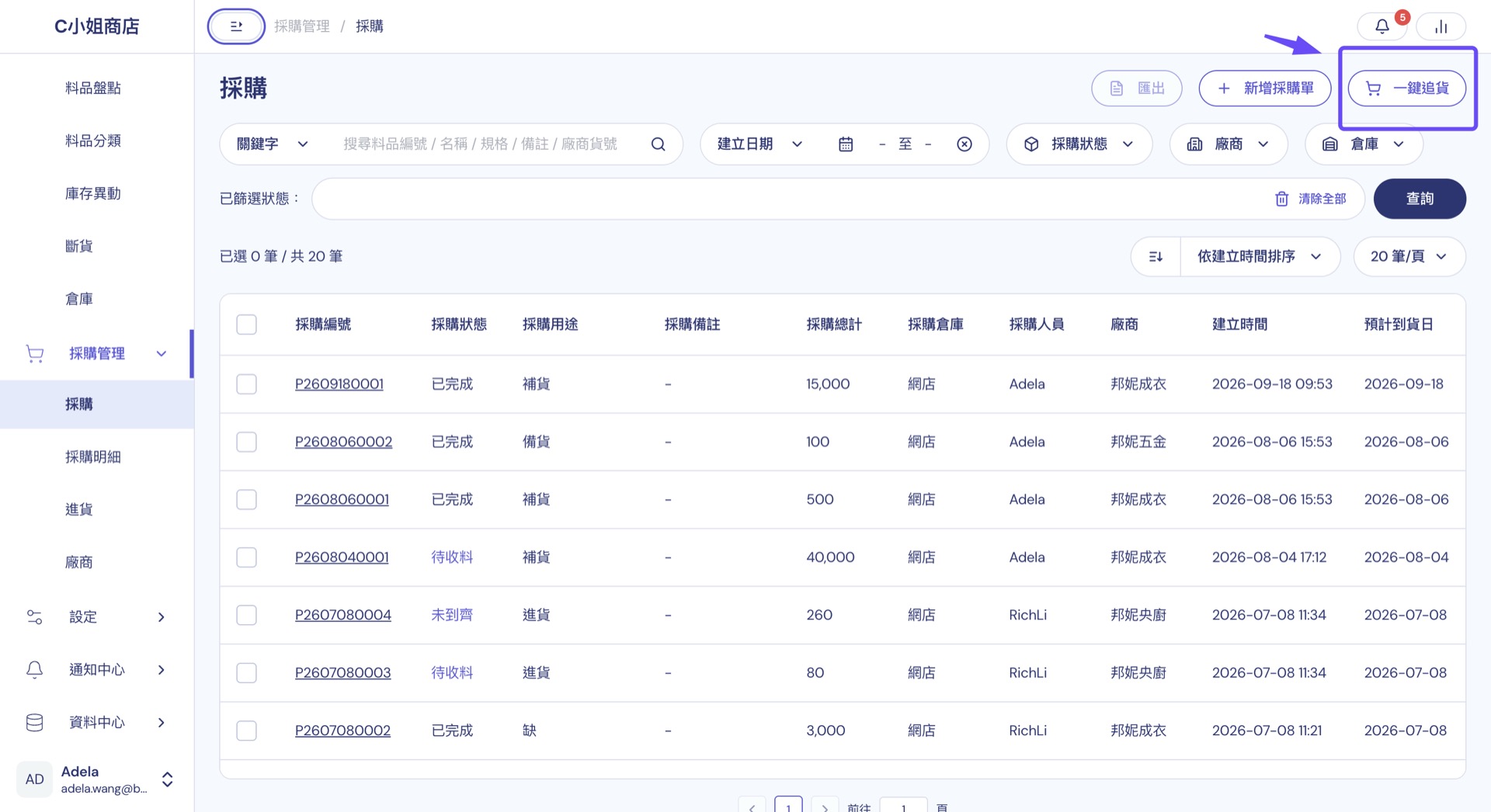Expand the 設定 sidebar section

coord(97,617)
